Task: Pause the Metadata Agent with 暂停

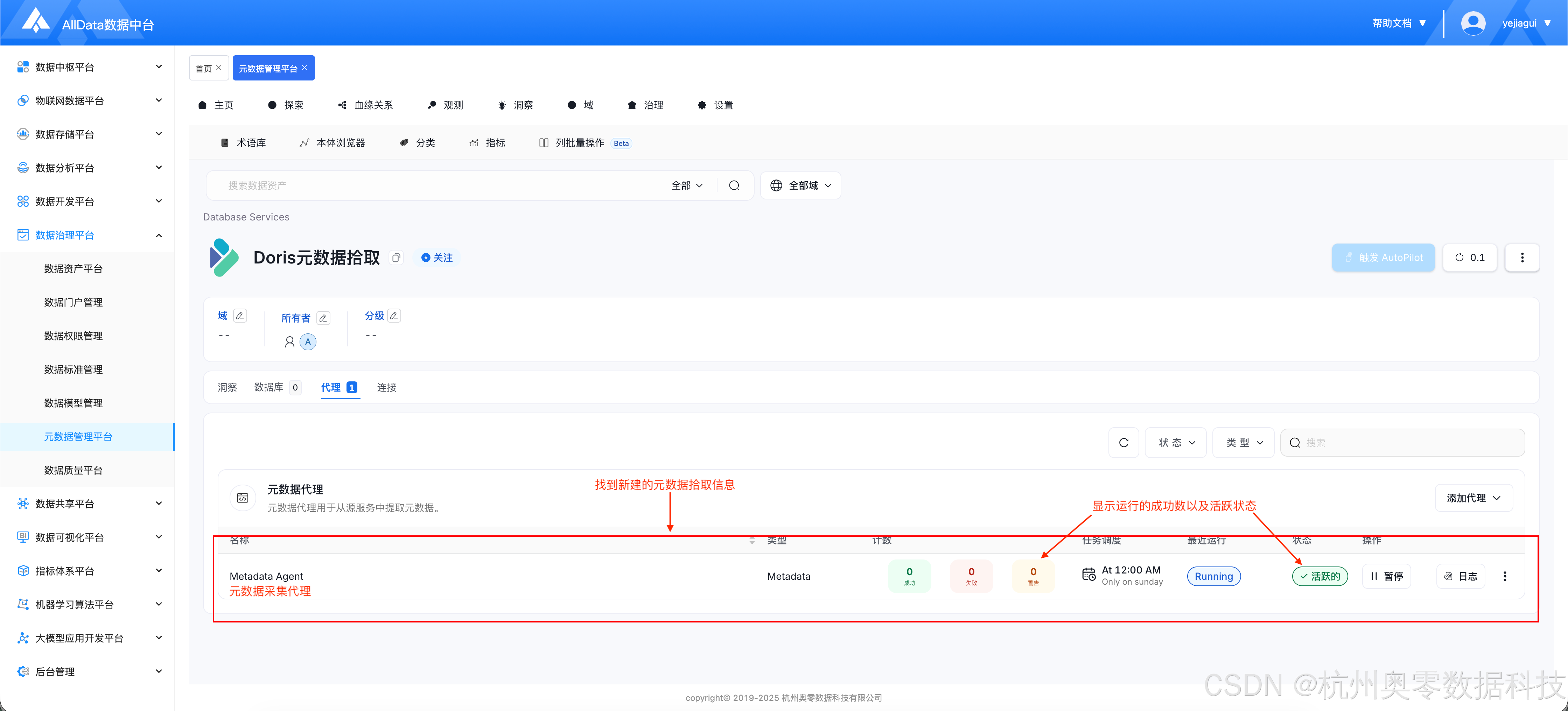Action: (x=1386, y=576)
